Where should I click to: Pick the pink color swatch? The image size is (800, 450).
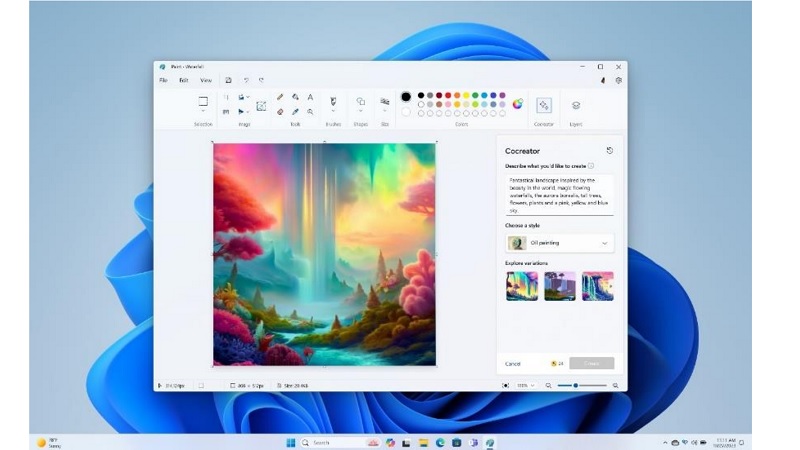click(448, 104)
